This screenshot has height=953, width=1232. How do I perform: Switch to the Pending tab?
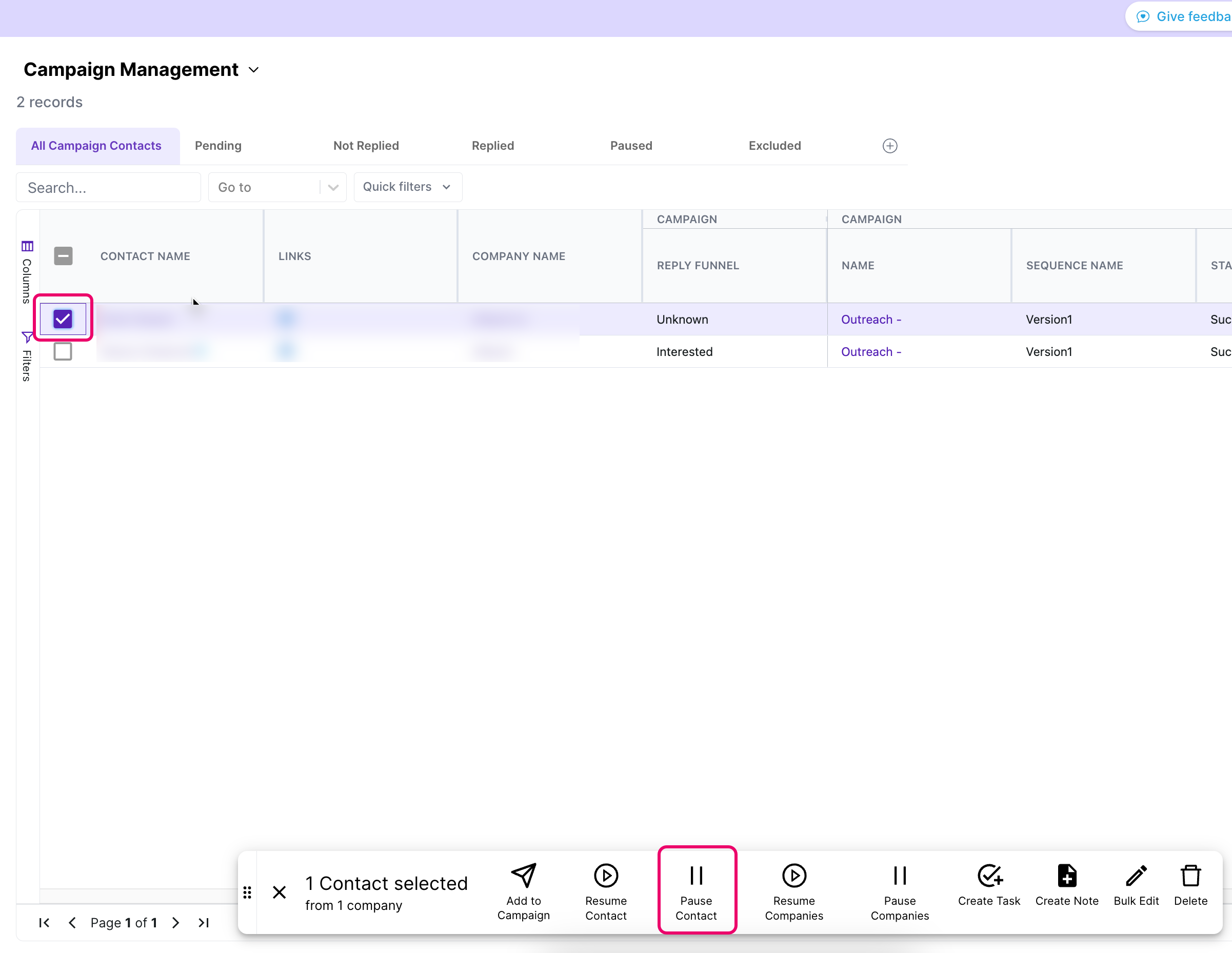(x=218, y=146)
